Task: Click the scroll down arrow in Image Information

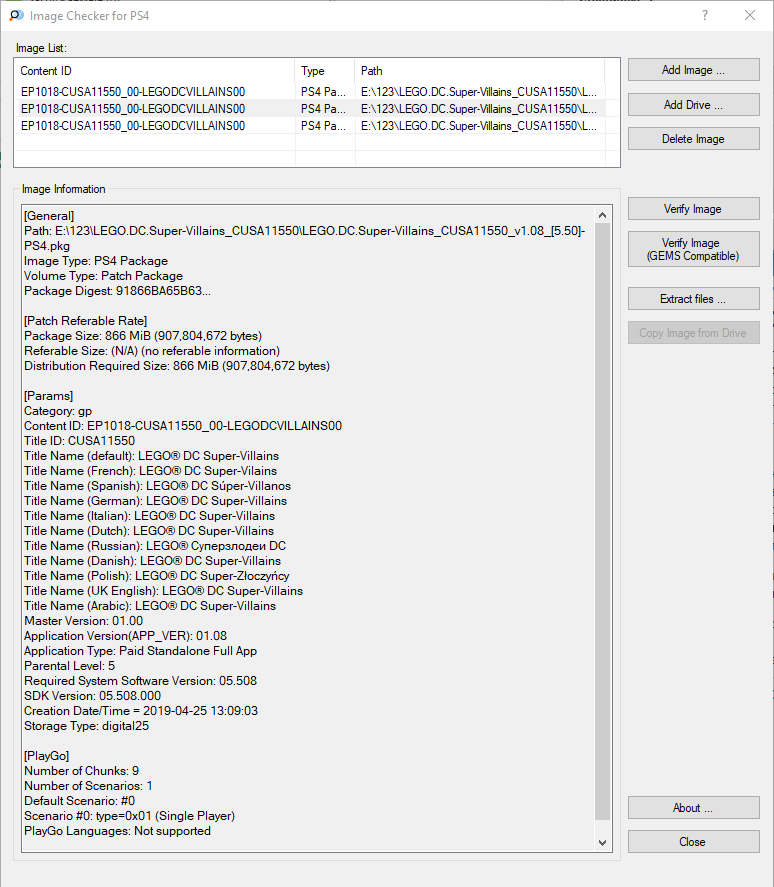Action: (x=603, y=843)
